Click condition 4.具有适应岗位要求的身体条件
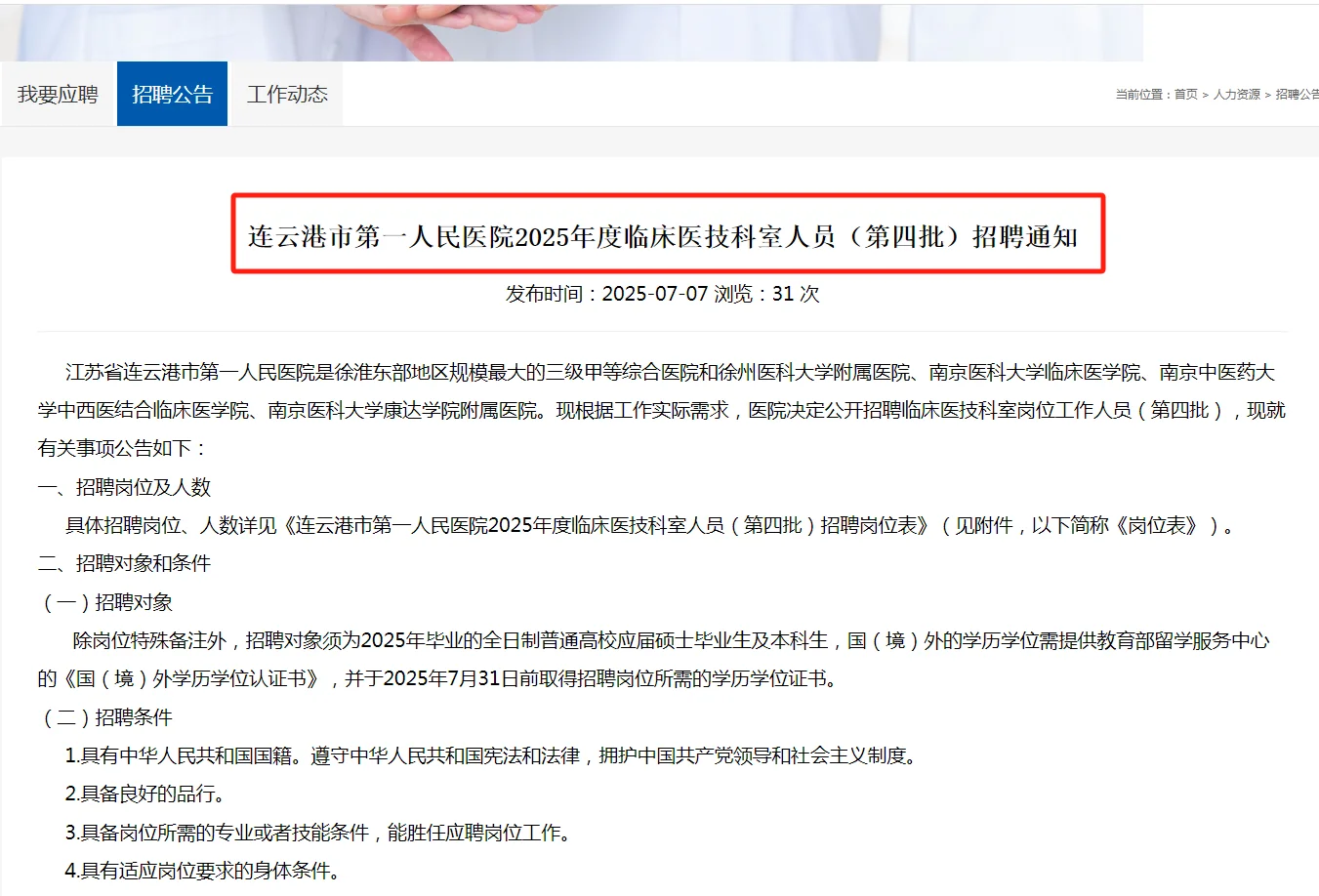The image size is (1319, 896). (202, 871)
